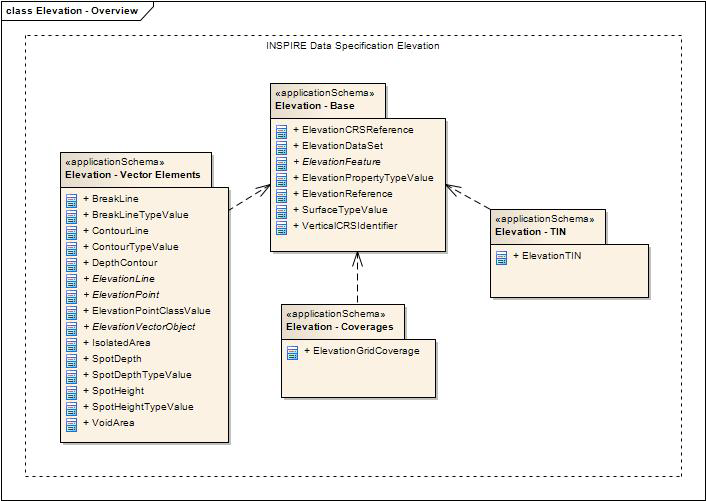706x501 pixels.
Task: Select the '+ ElevationReference' text entry
Action: click(x=343, y=194)
